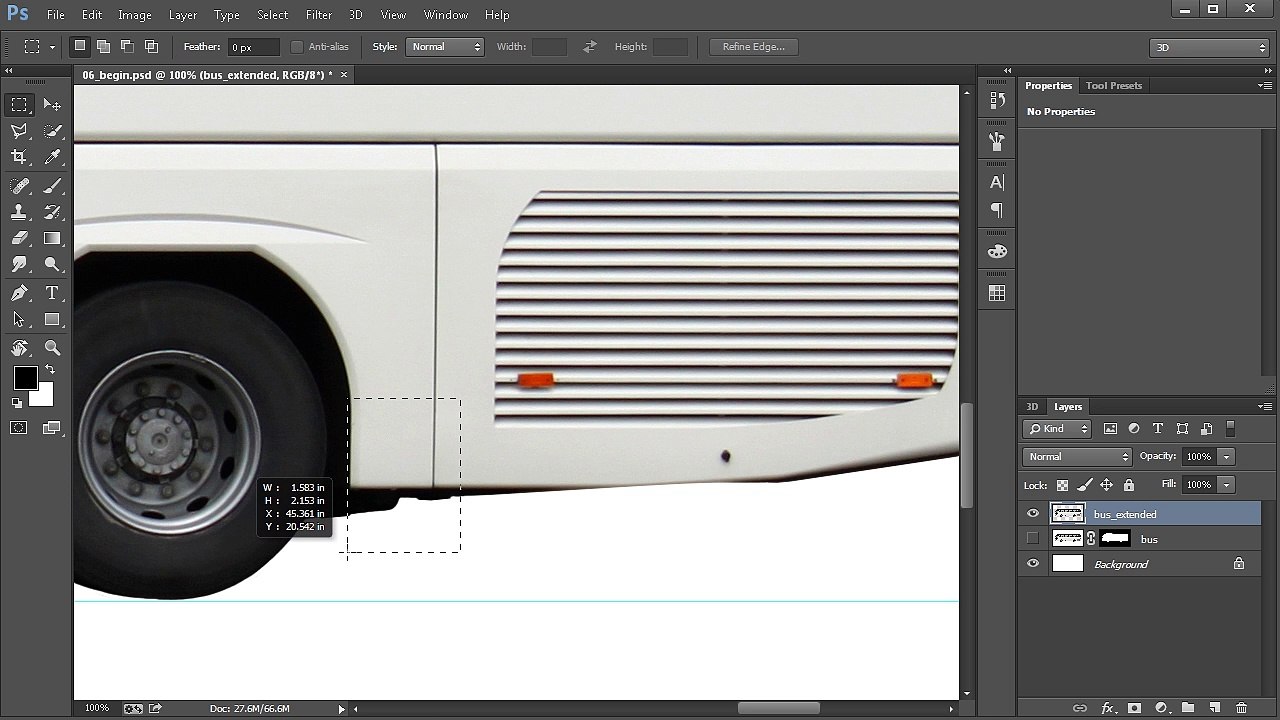Screen dimensions: 1280x720
Task: Open the Paragraph panel icon
Action: point(997,210)
